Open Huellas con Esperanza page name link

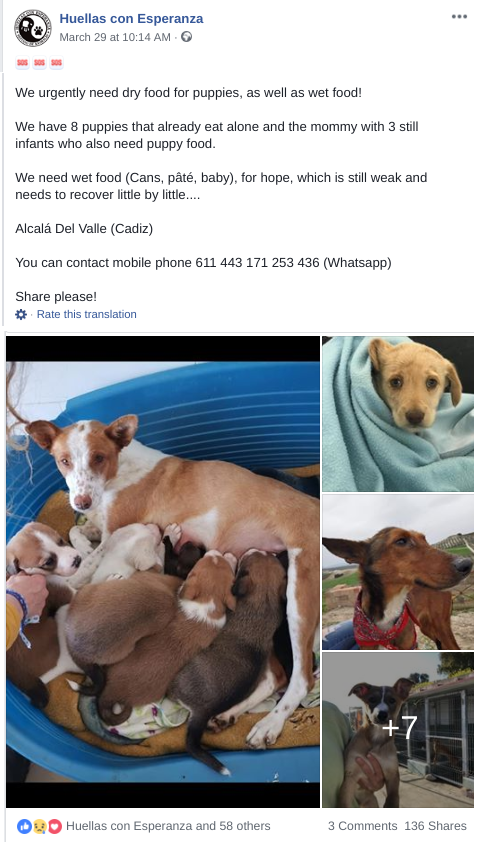tap(131, 18)
